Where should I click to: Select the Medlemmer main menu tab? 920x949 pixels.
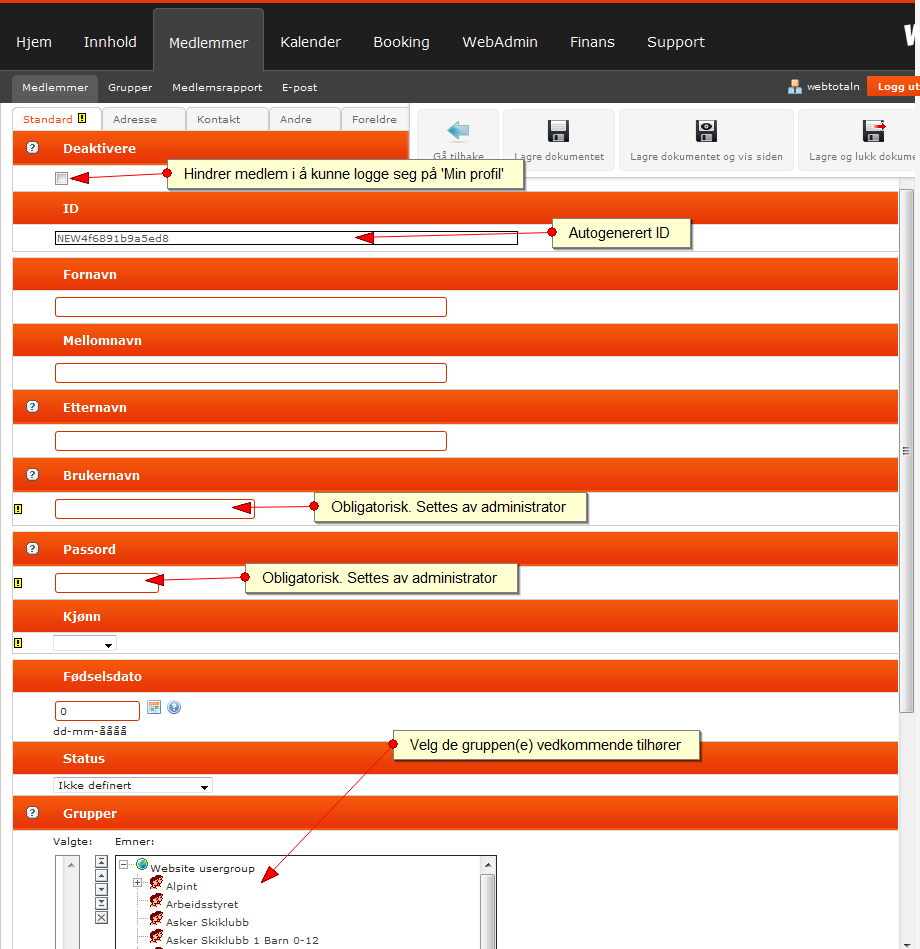(208, 42)
